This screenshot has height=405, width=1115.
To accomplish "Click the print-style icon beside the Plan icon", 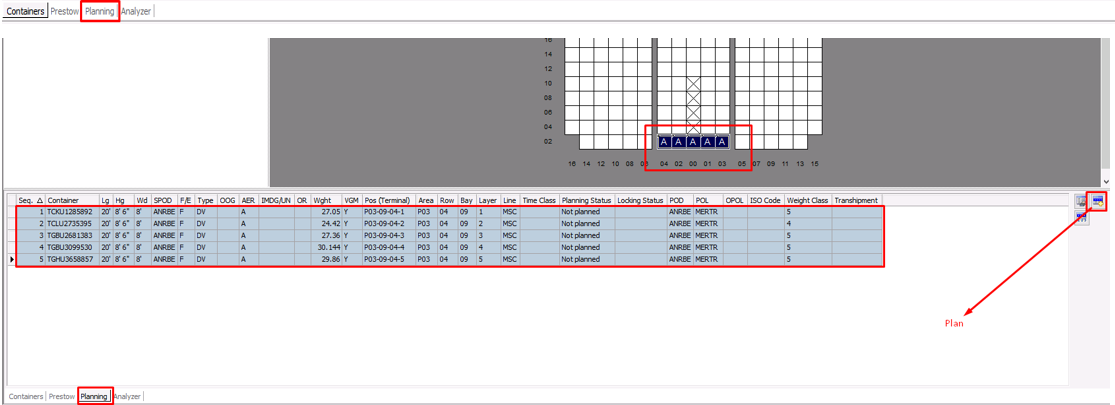I will [1082, 202].
